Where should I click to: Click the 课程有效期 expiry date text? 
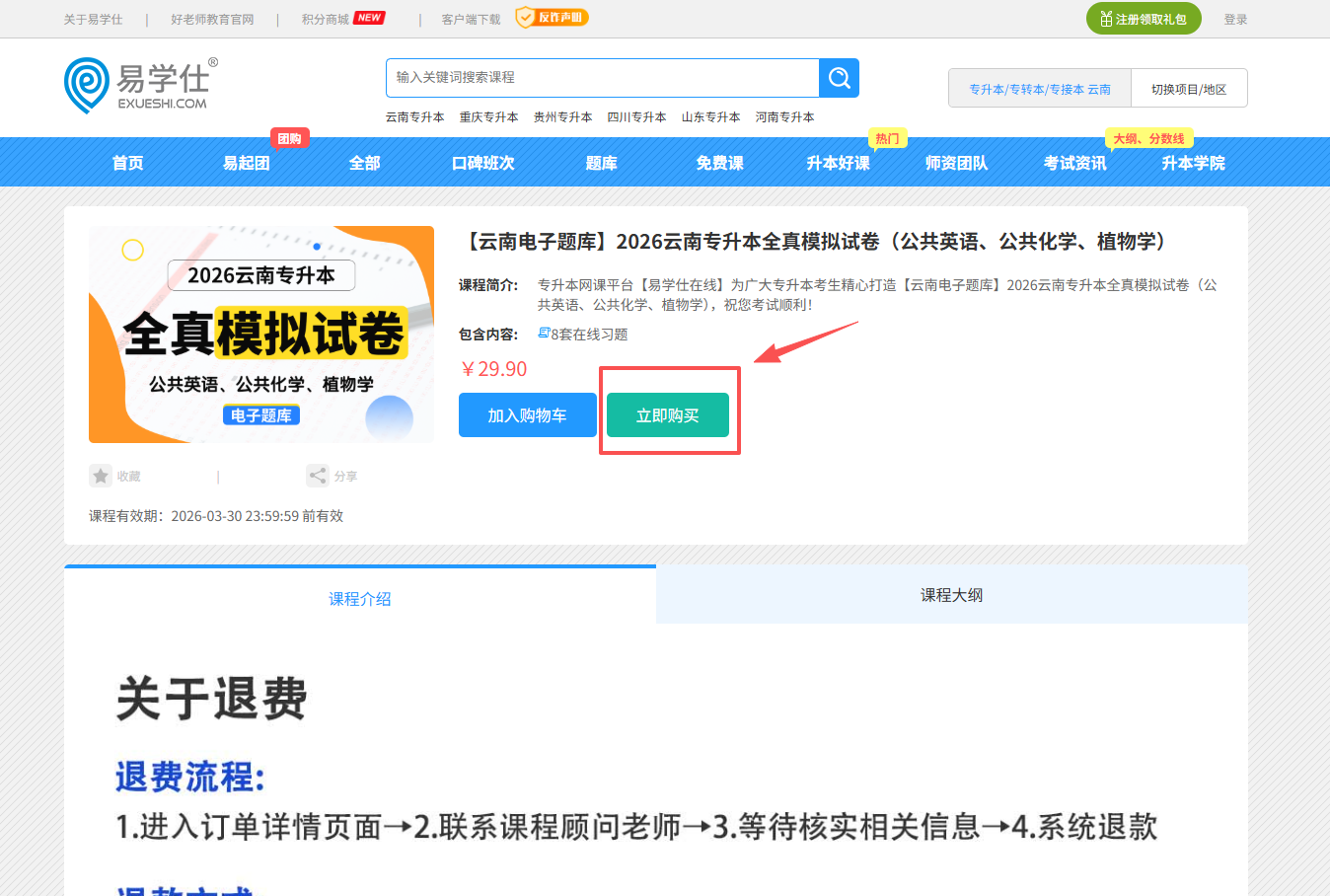[216, 516]
